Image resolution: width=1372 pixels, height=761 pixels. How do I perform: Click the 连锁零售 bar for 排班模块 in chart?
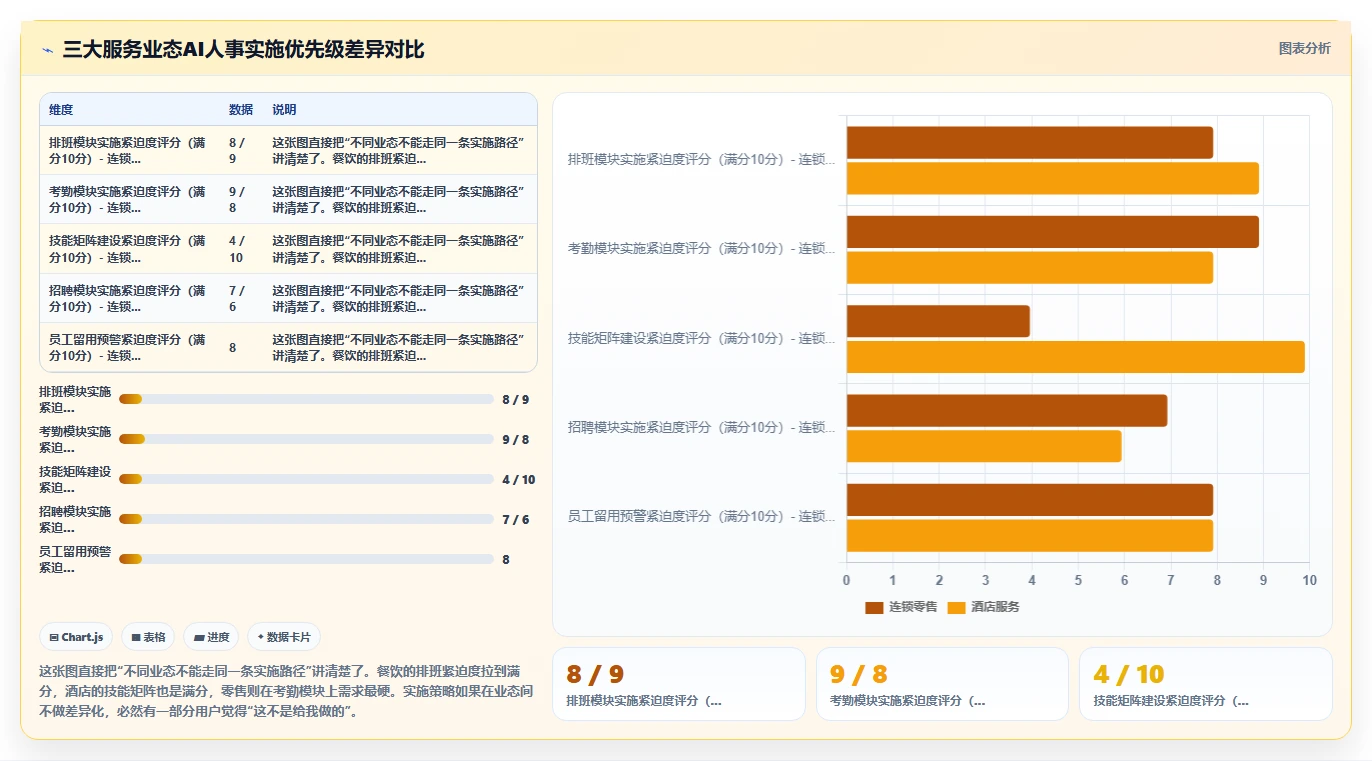pos(1030,142)
